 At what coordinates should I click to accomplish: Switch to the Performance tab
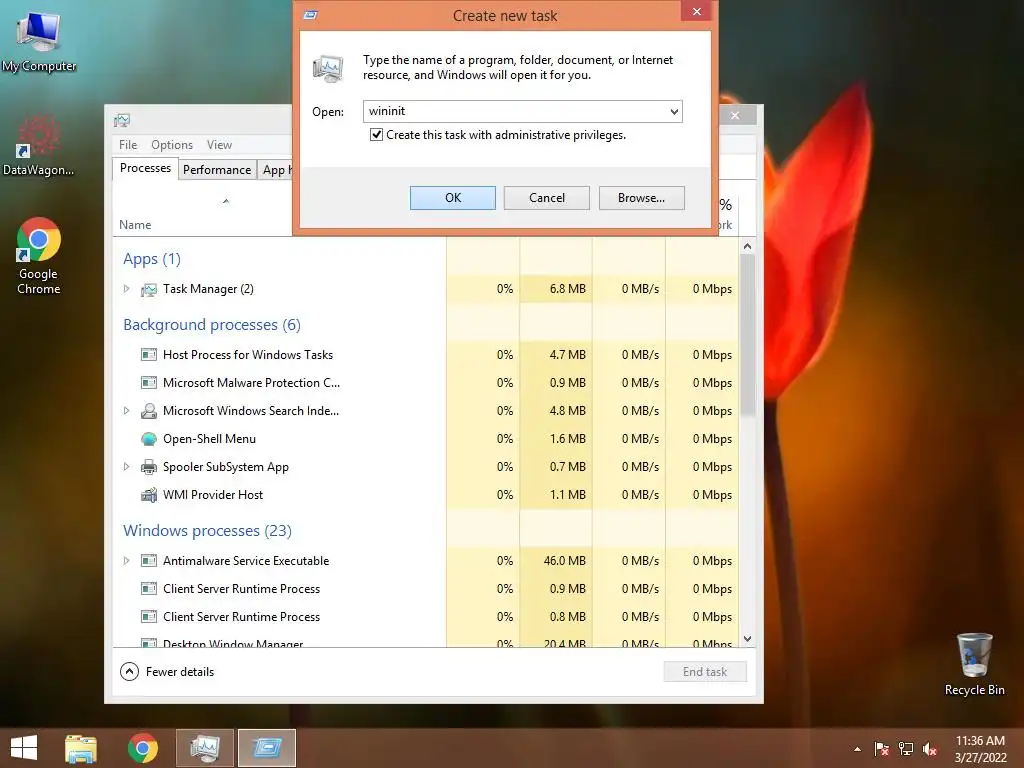pos(217,170)
